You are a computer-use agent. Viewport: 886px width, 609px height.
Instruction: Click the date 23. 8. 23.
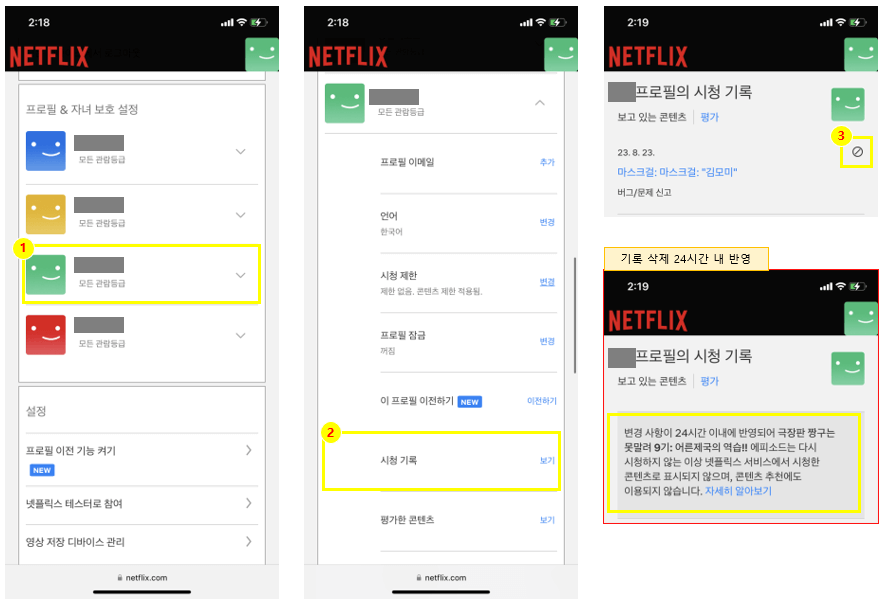pos(636,153)
